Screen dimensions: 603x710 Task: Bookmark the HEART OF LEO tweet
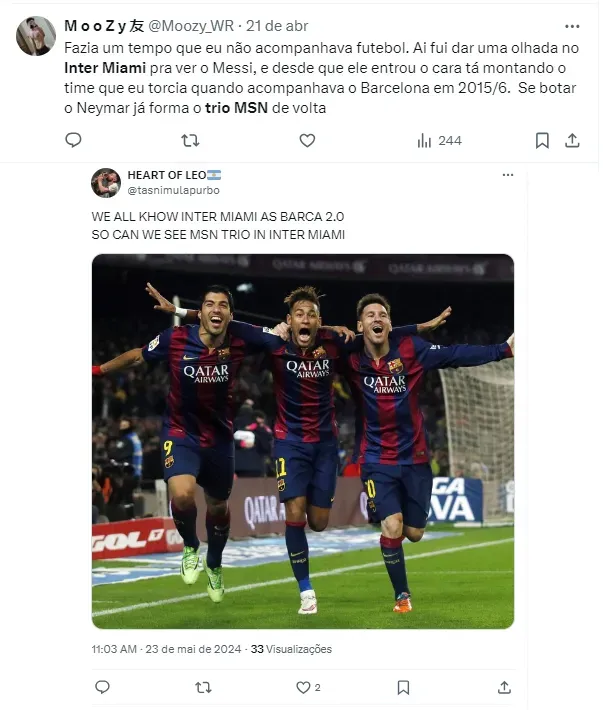pos(403,687)
